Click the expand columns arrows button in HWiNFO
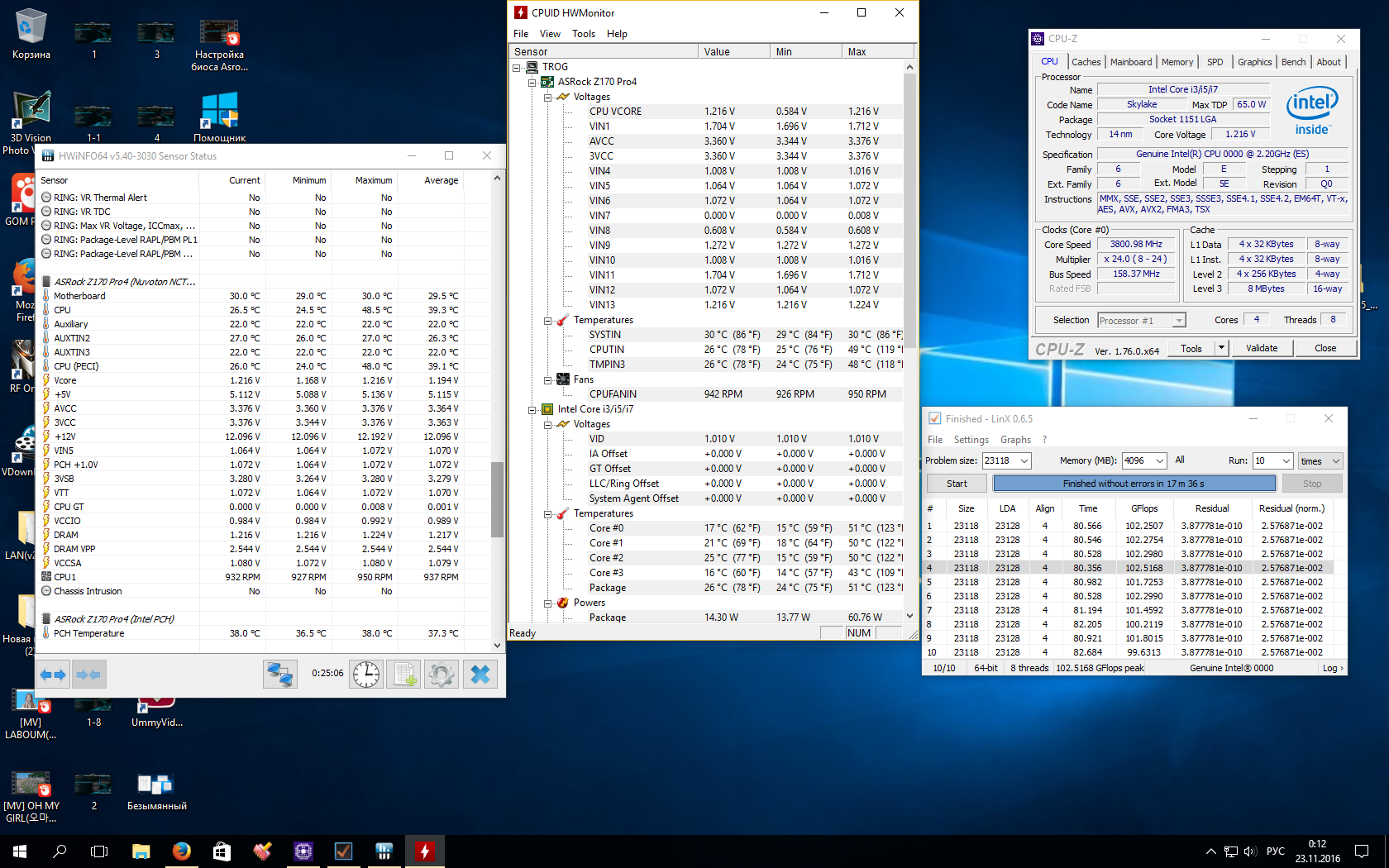The height and width of the screenshot is (868, 1389). point(54,675)
